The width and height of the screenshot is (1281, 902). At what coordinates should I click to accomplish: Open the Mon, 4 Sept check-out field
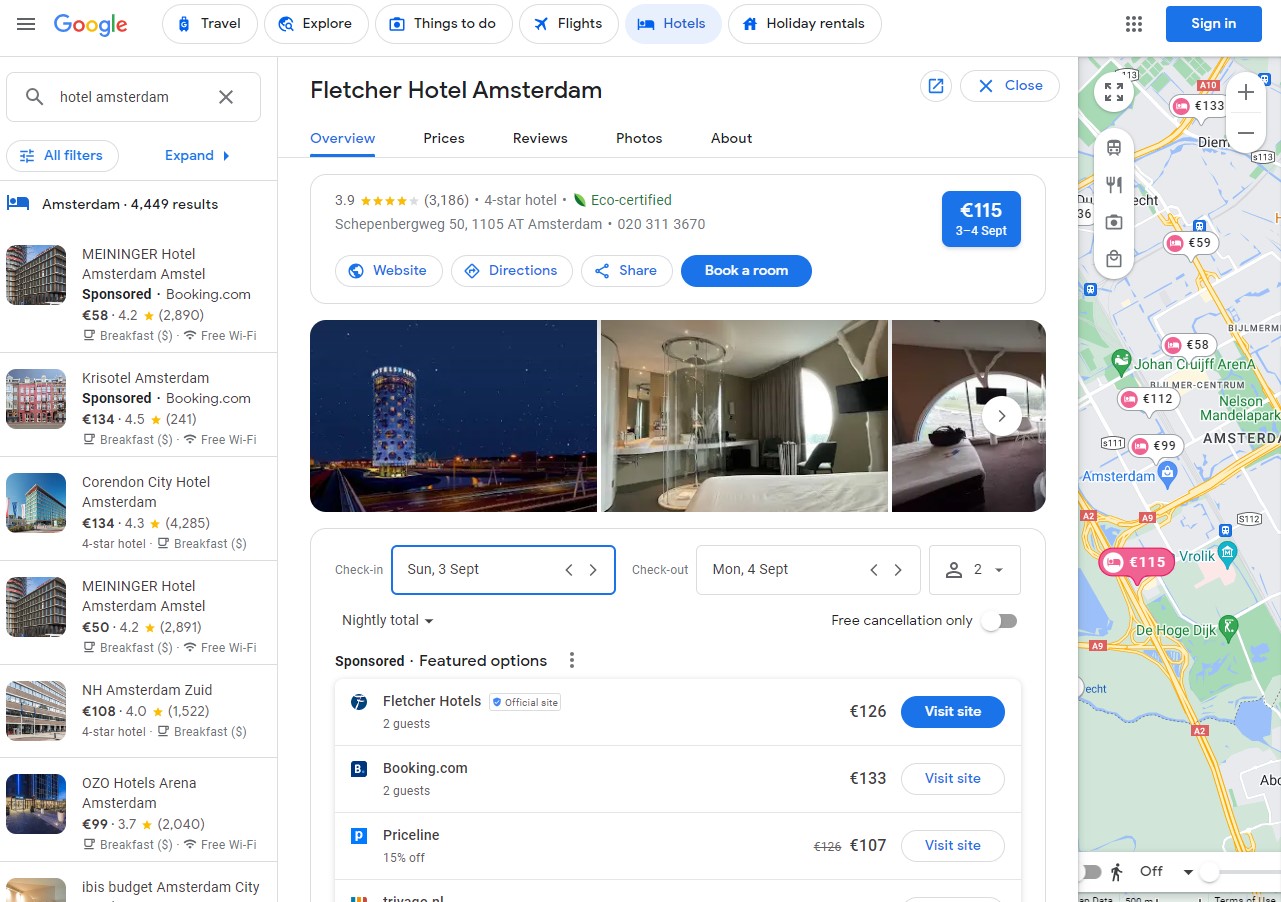coord(808,570)
